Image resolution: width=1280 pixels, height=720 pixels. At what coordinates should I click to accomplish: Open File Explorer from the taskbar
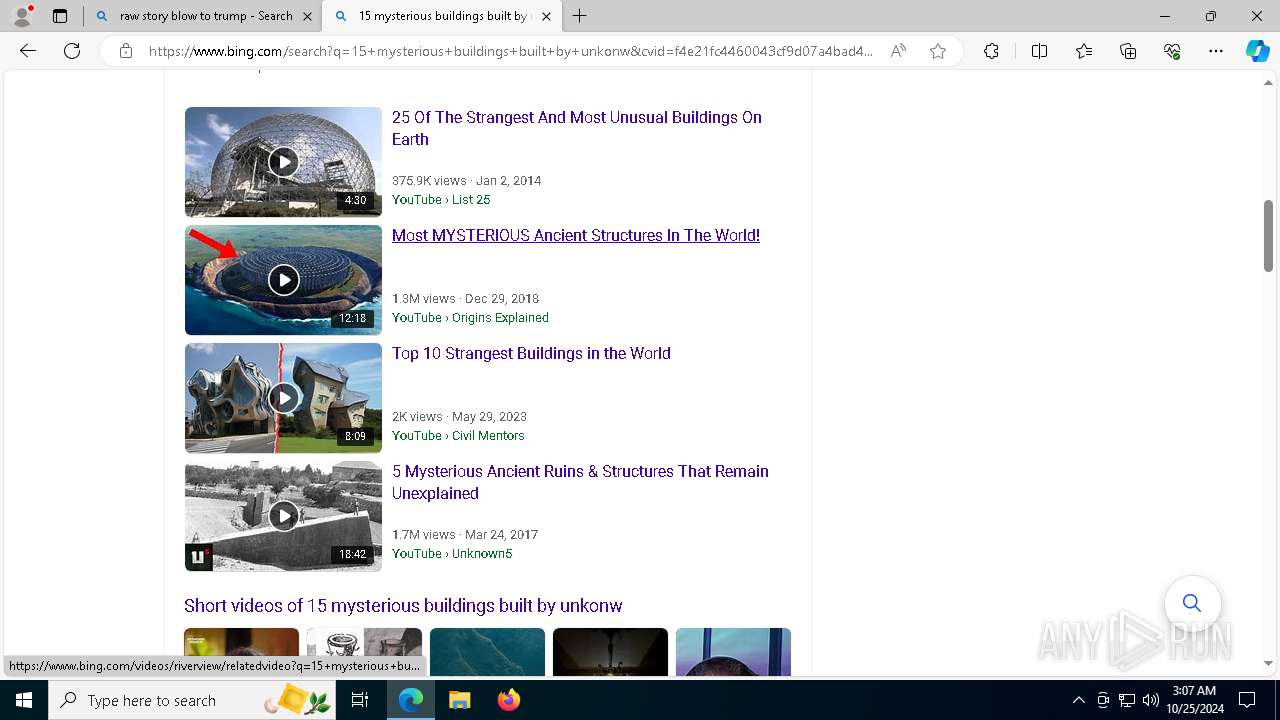tap(459, 700)
